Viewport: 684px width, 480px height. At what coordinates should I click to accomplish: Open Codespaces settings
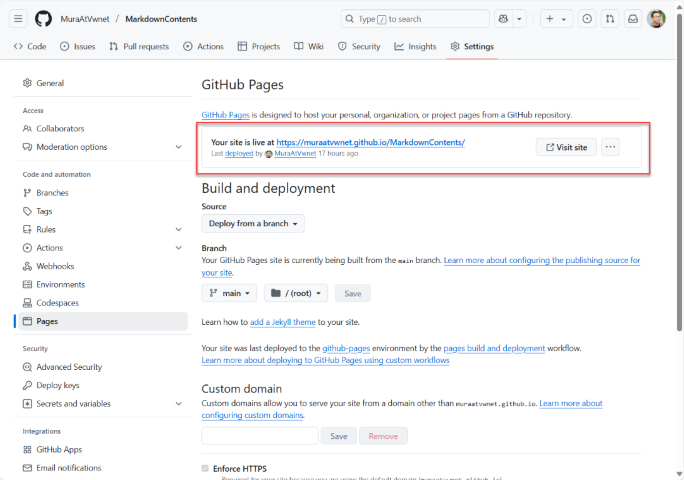click(x=103, y=303)
